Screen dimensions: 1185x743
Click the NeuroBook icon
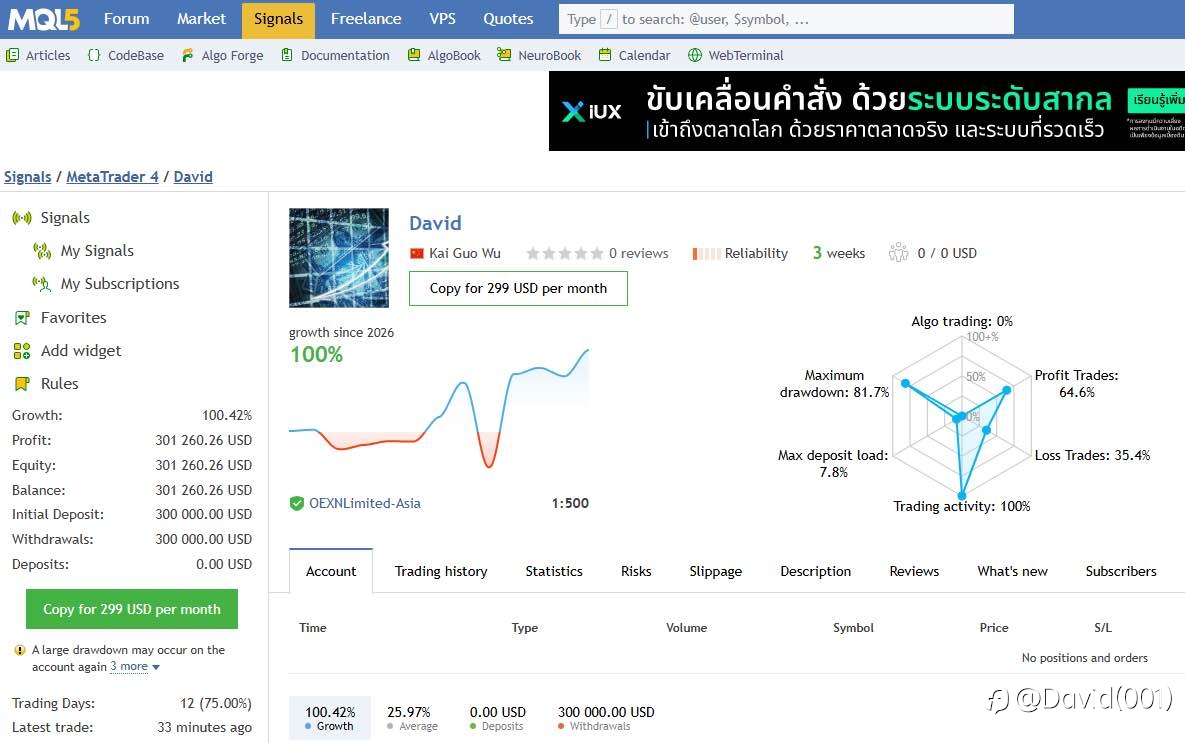(x=503, y=55)
